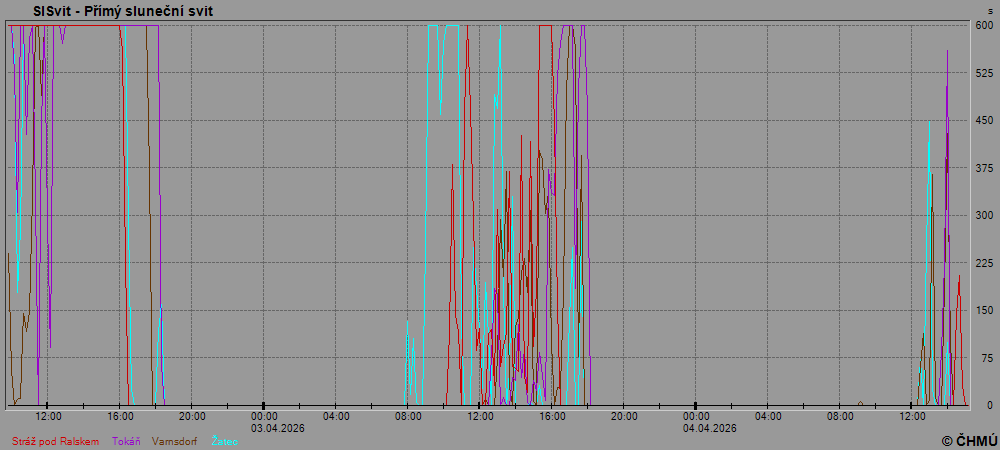Viewport: 1000px width, 450px height.
Task: Select the 450 y-axis label
Action: click(x=984, y=121)
